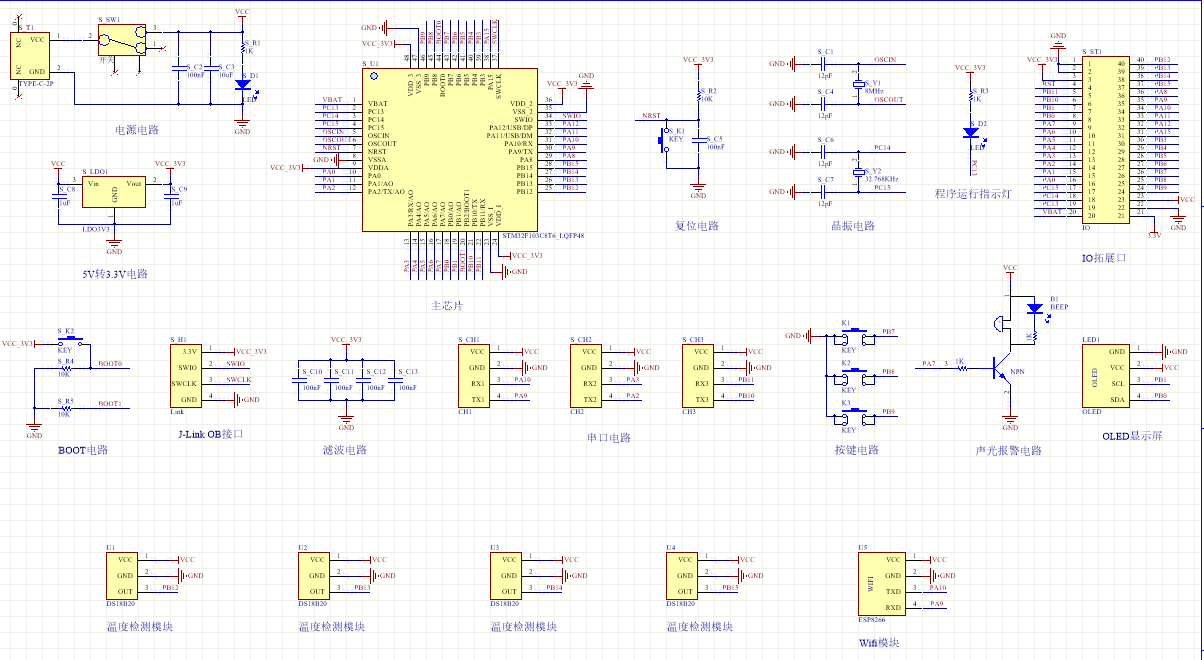Screen dimensions: 1204x660
Task: Select the 程序运行指示灯 label
Action: 973,194
